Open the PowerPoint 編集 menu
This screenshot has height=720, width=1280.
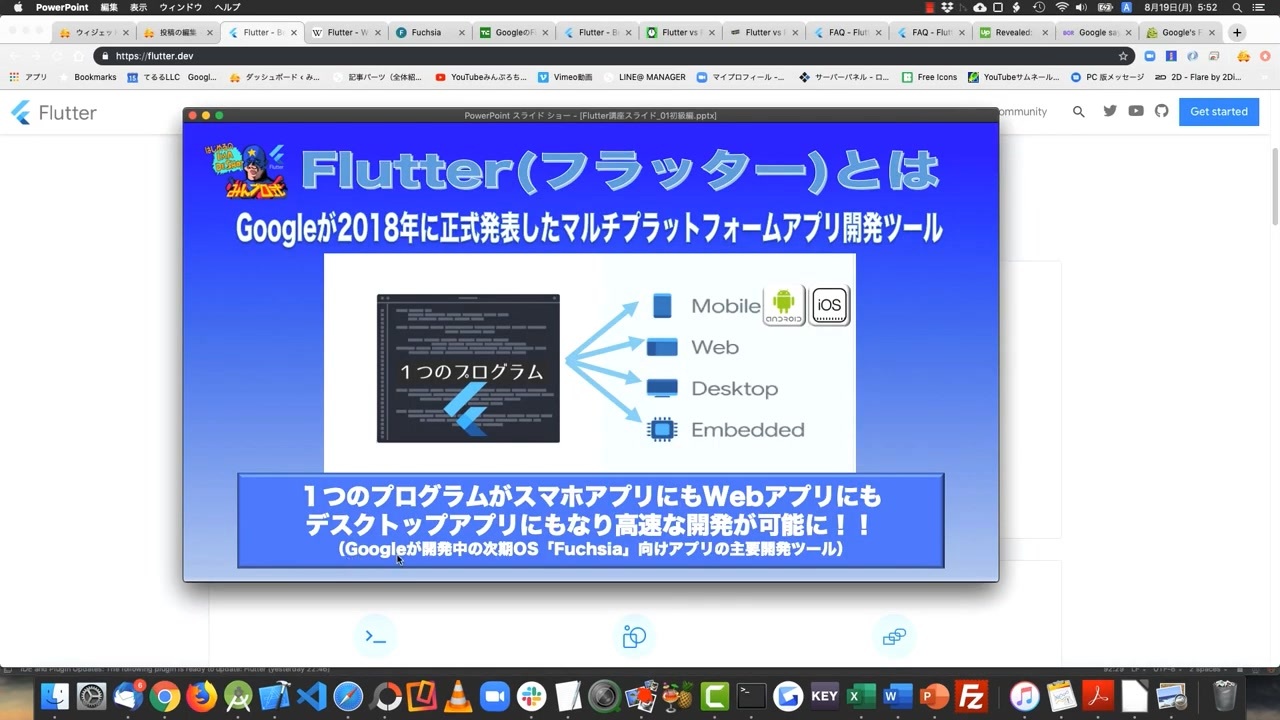pos(112,7)
